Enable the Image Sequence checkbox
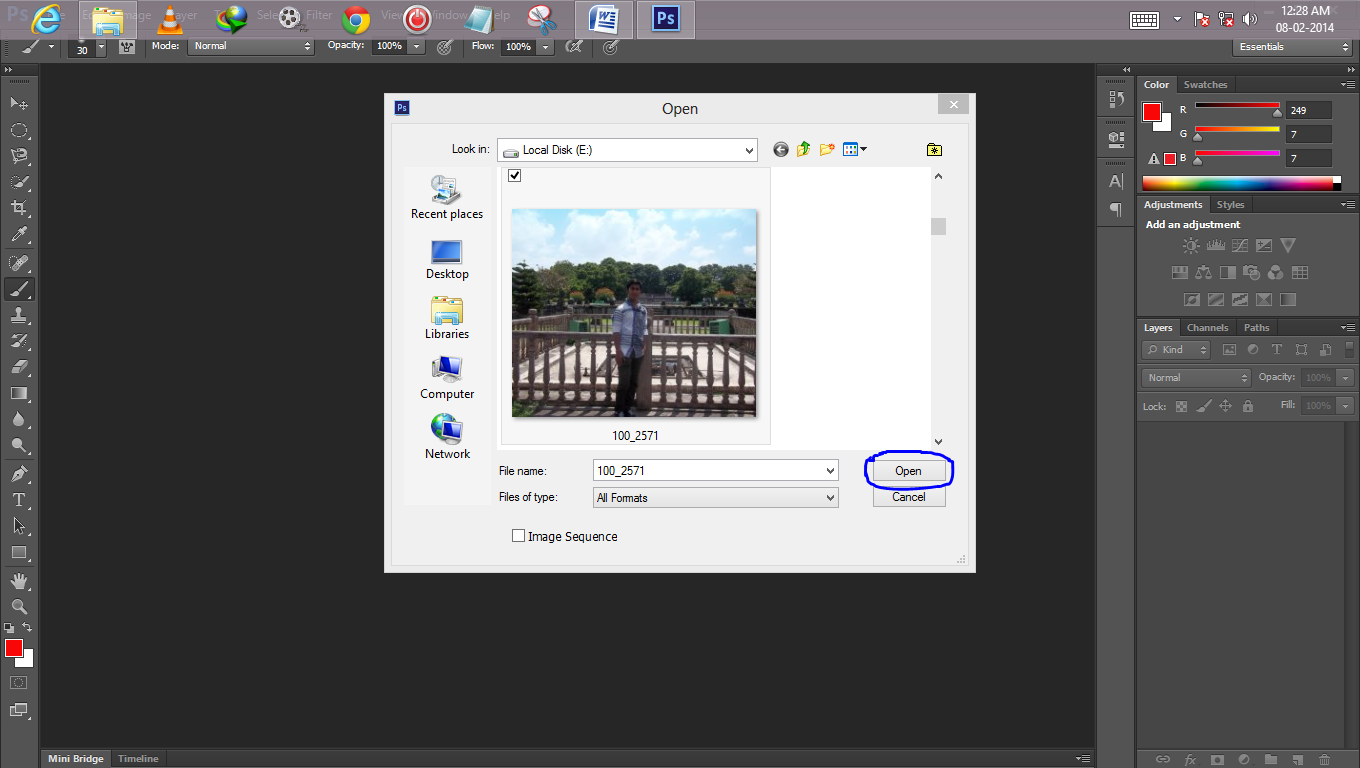1360x768 pixels. (518, 535)
